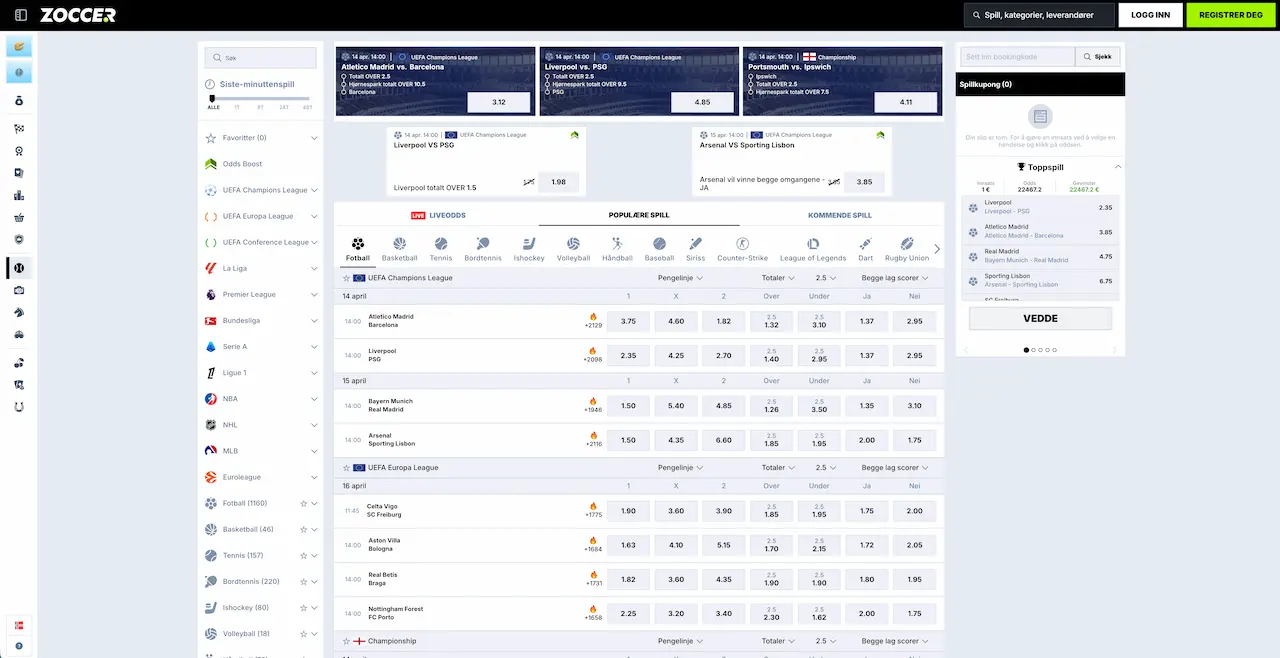Select the Basketball sport icon
1280x658 pixels.
(400, 243)
